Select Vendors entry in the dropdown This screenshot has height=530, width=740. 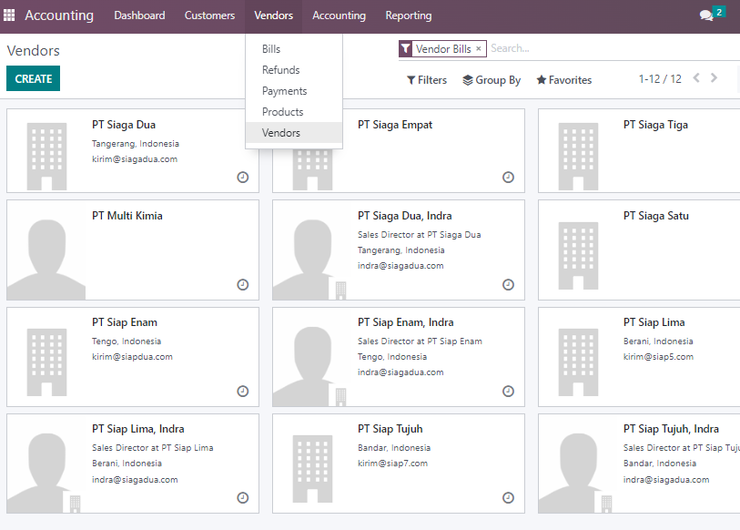(294, 133)
